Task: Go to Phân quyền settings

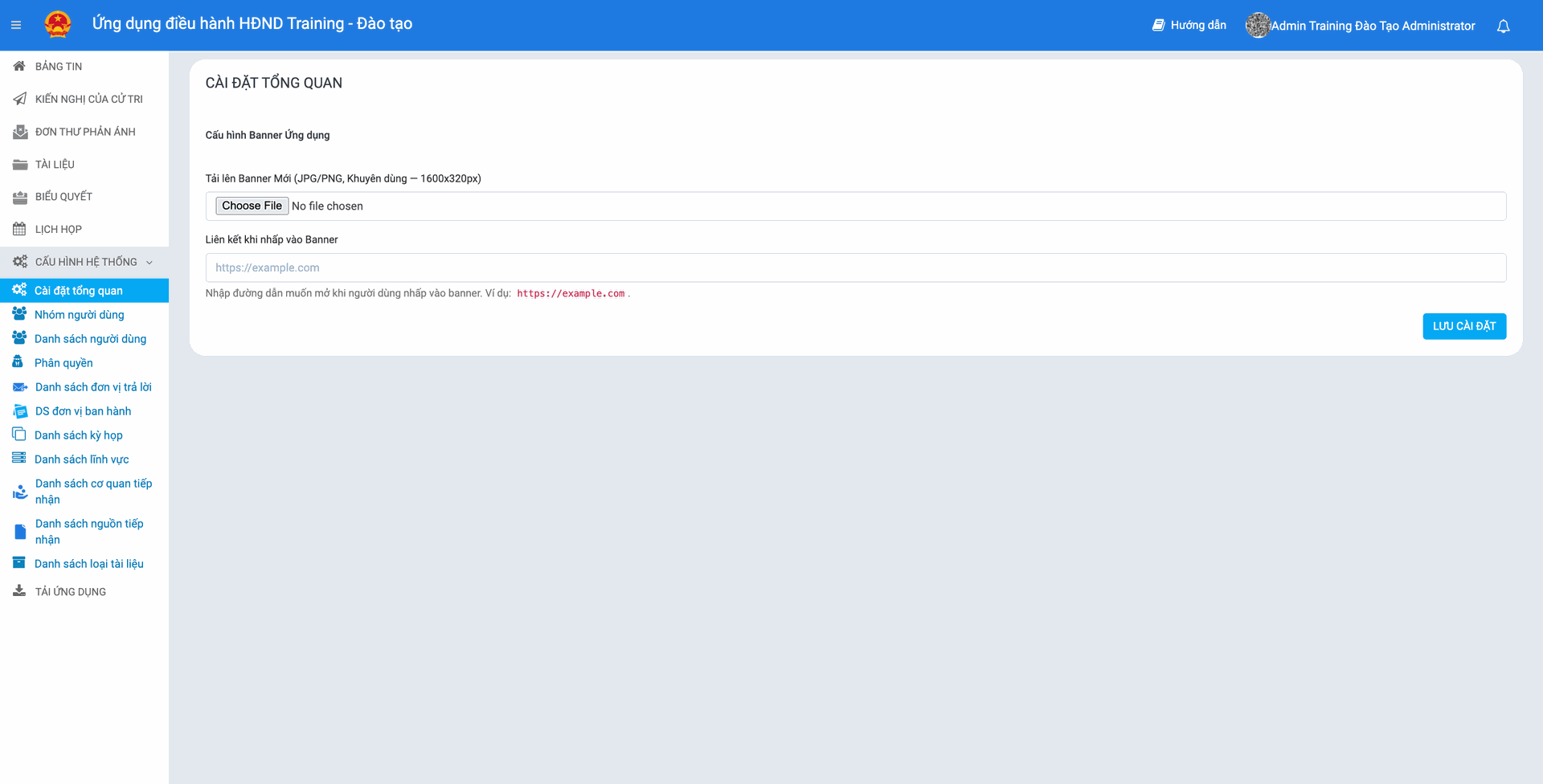Action: tap(63, 363)
